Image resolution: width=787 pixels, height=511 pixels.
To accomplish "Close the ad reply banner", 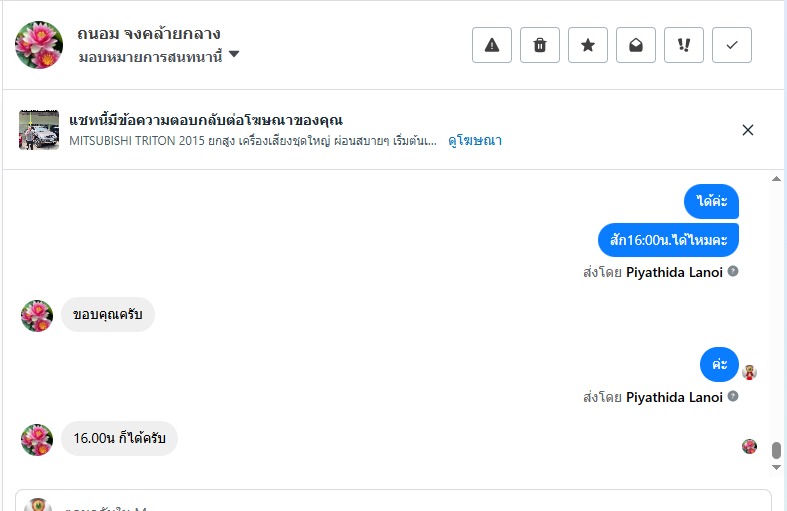I will 748,130.
